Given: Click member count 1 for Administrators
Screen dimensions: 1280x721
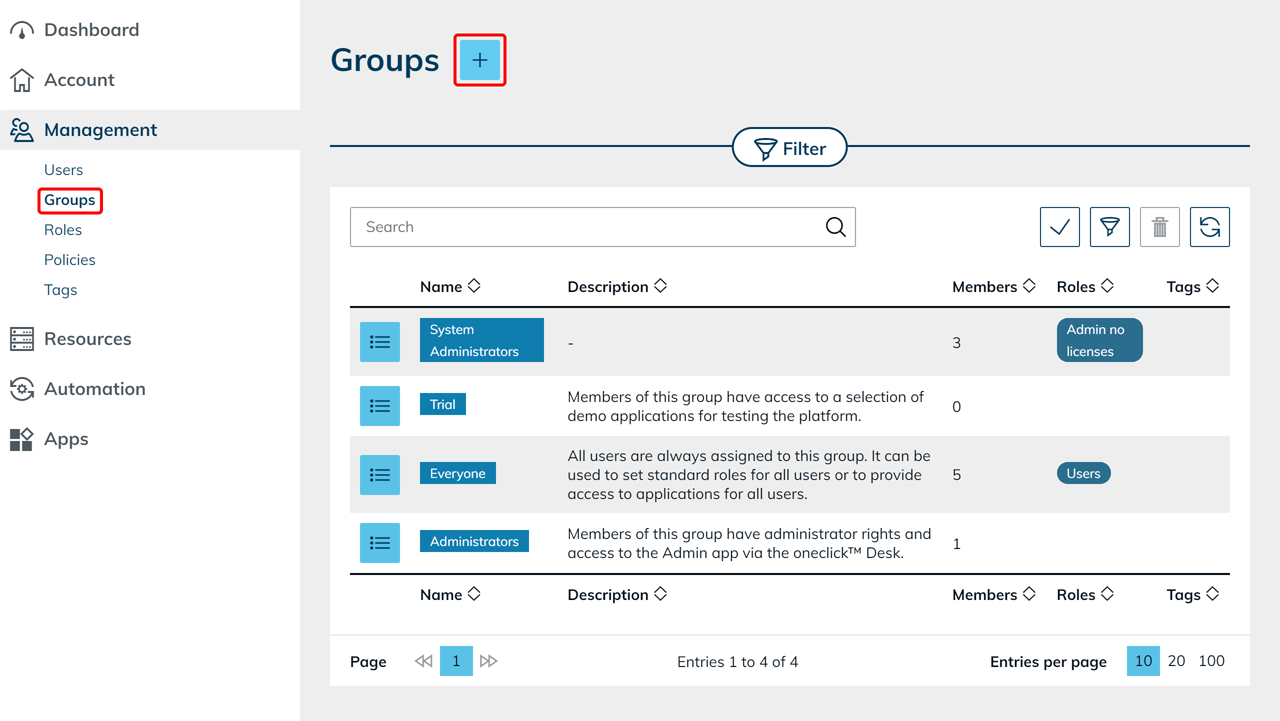Looking at the screenshot, I should (957, 544).
